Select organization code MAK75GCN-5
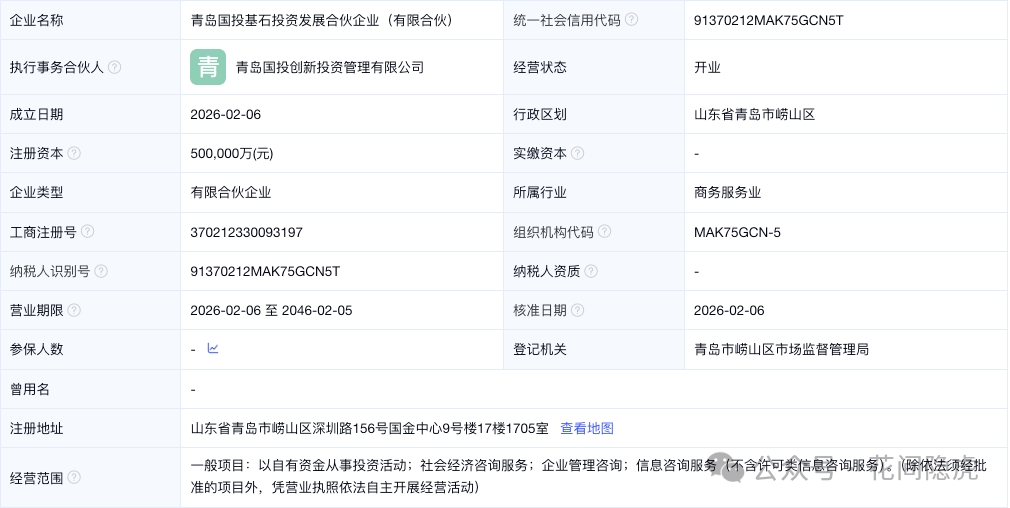The width and height of the screenshot is (1010, 508). (737, 232)
